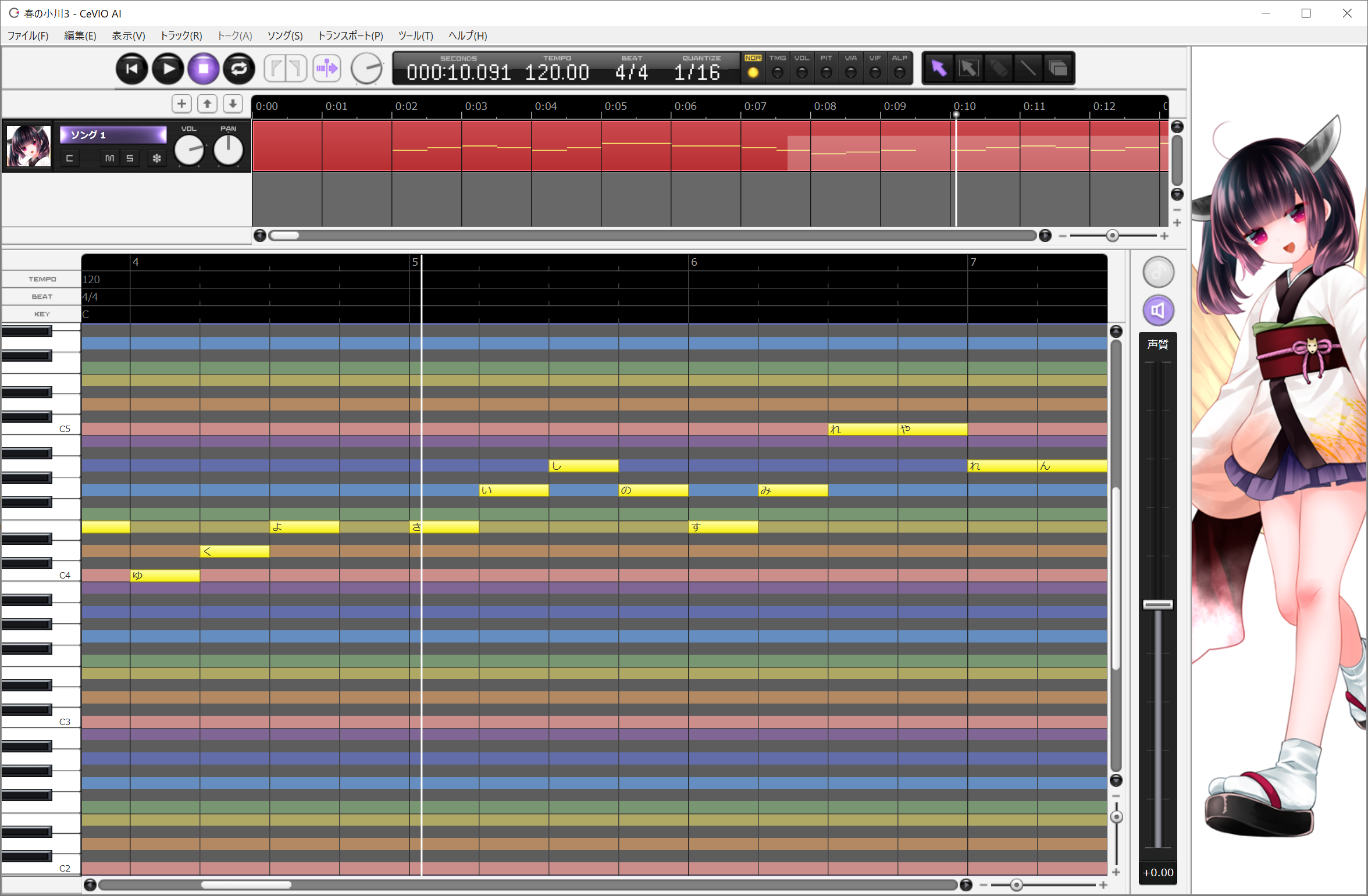Click the SECONDS time display
The height and width of the screenshot is (896, 1368).
click(x=458, y=73)
